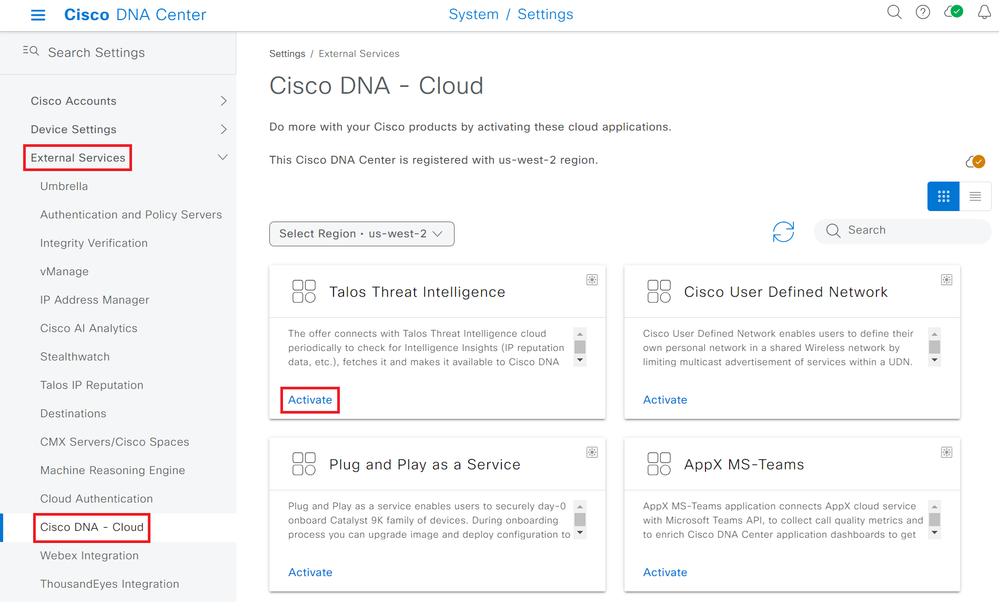The height and width of the screenshot is (602, 999).
Task: Open CMX Servers/Cisco Spaces settings
Action: tap(115, 441)
